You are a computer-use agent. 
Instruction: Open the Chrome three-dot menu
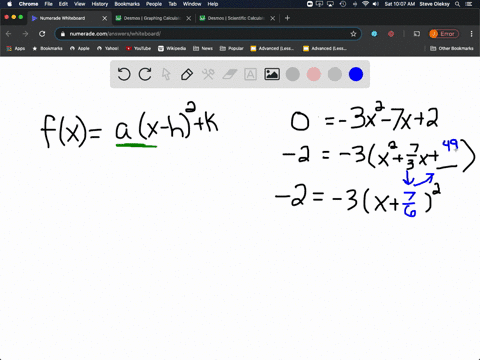coord(471,34)
